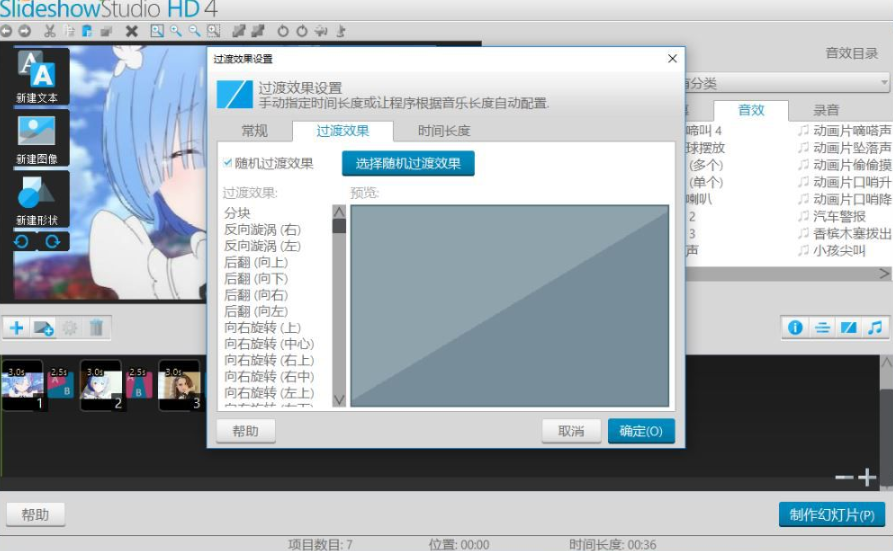893x551 pixels.
Task: Select 香槟木塞拔出 sound effect
Action: pyautogui.click(x=845, y=234)
